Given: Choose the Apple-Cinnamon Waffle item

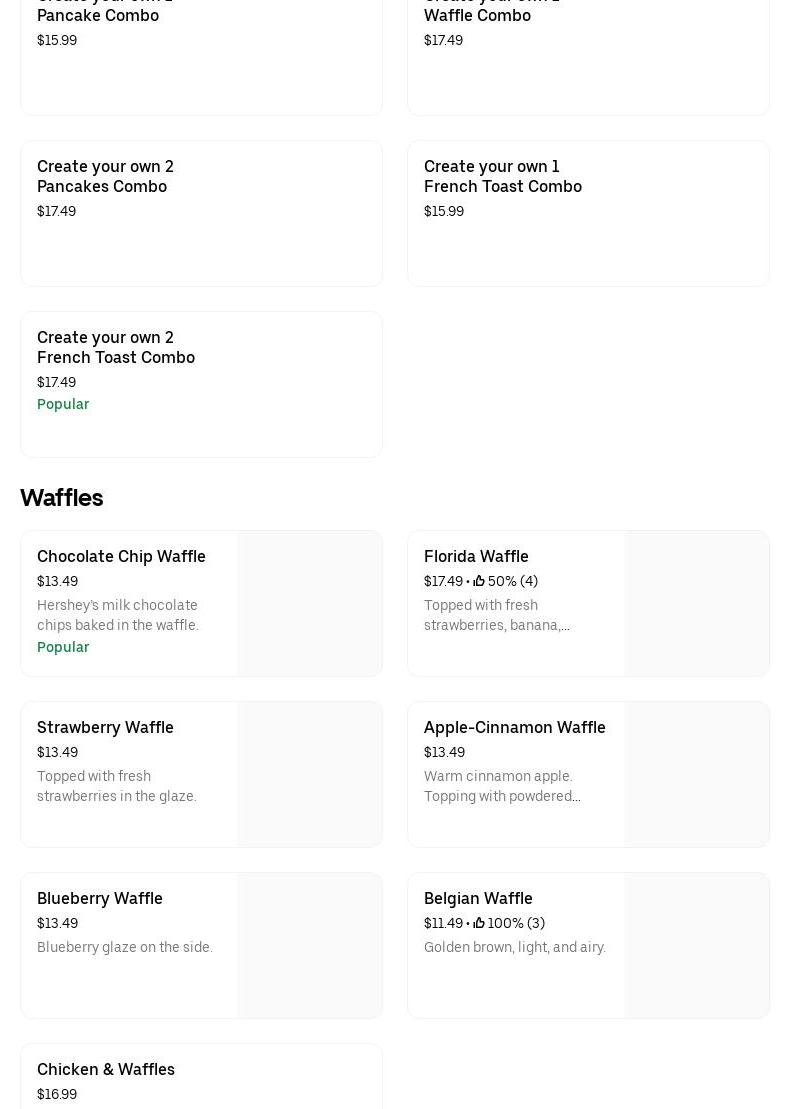Looking at the screenshot, I should 514,728.
